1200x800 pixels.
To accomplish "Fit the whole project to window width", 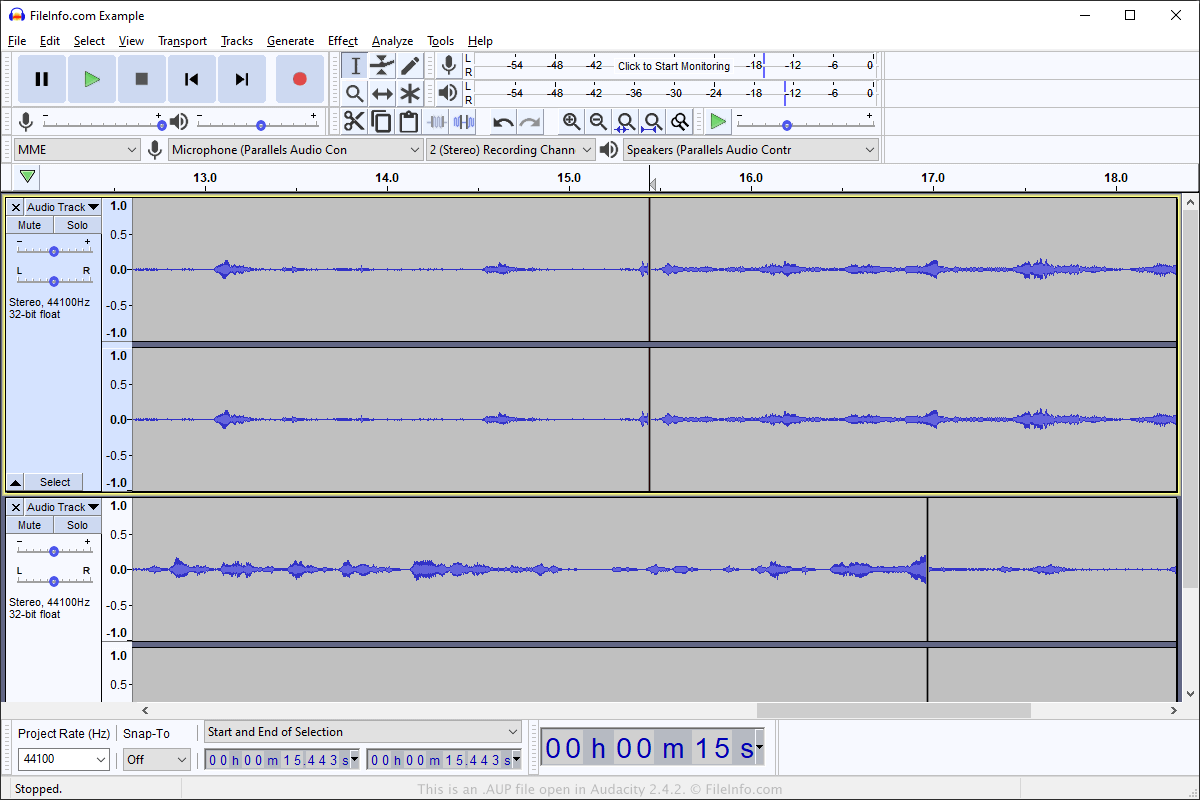I will coord(652,122).
